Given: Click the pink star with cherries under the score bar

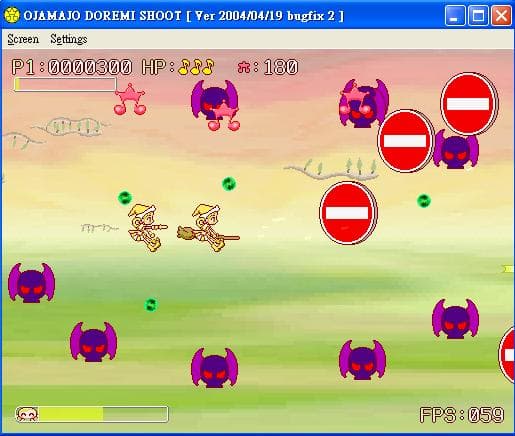Looking at the screenshot, I should click(x=130, y=99).
